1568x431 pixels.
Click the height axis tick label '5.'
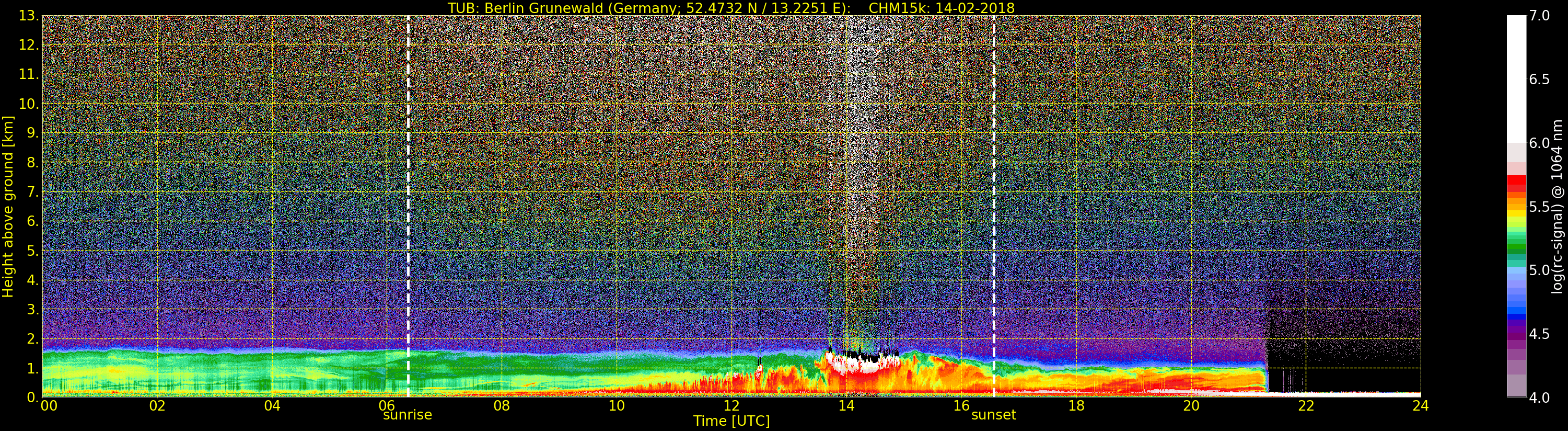click(32, 251)
